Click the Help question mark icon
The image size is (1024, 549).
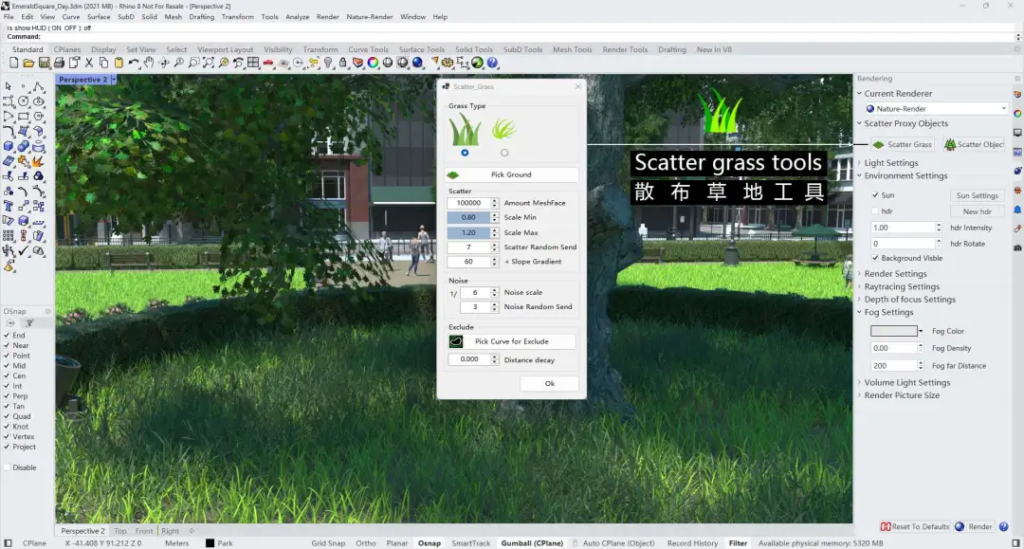[493, 63]
